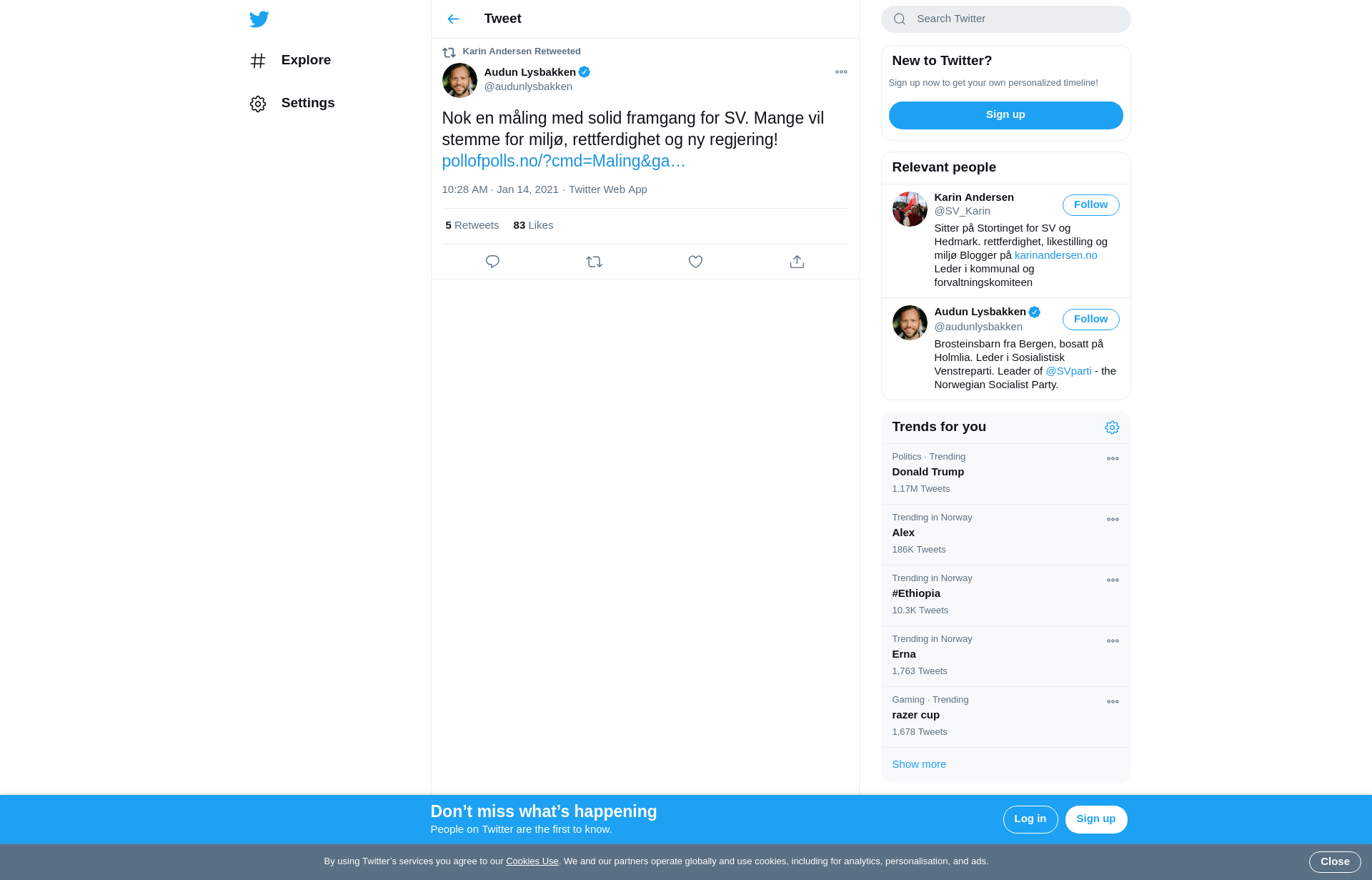Open Explore from sidebar
This screenshot has width=1372, height=880.
point(305,60)
